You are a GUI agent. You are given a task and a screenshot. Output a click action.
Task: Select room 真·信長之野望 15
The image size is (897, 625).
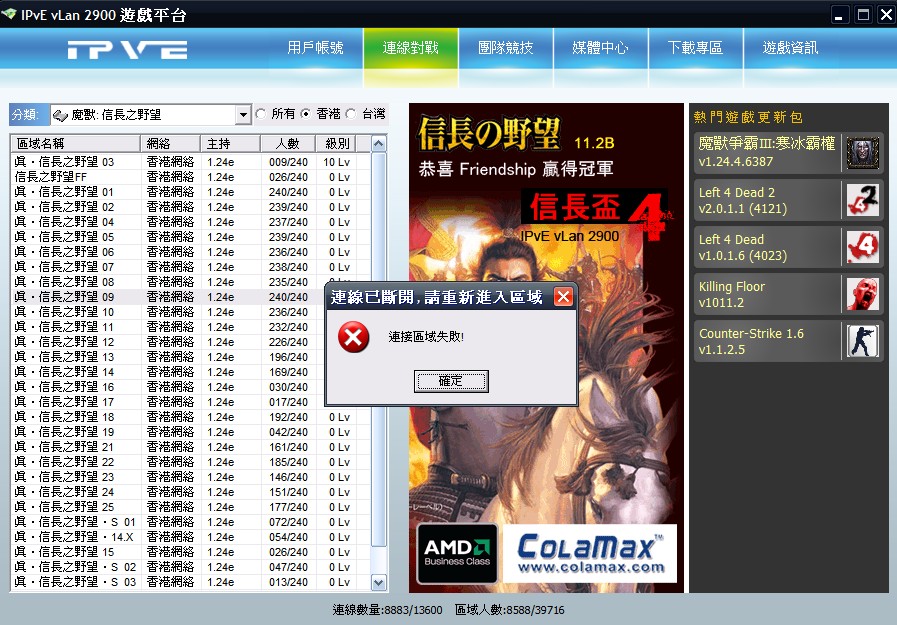191,552
